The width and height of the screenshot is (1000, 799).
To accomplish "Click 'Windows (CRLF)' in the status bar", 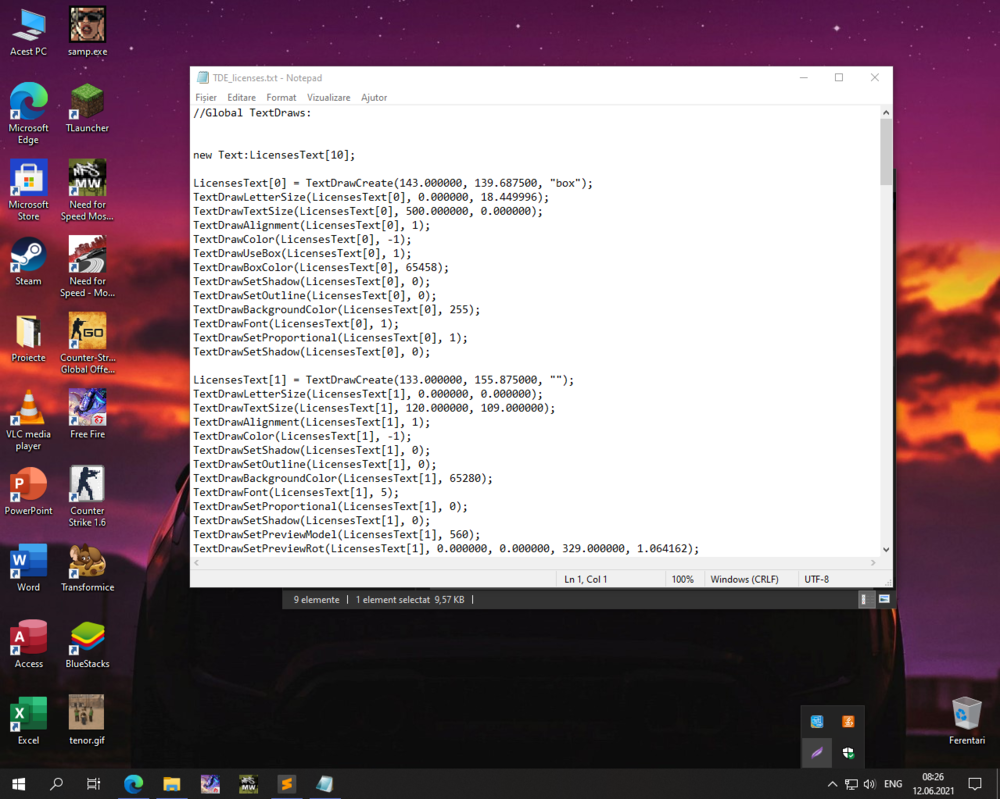I will point(744,579).
